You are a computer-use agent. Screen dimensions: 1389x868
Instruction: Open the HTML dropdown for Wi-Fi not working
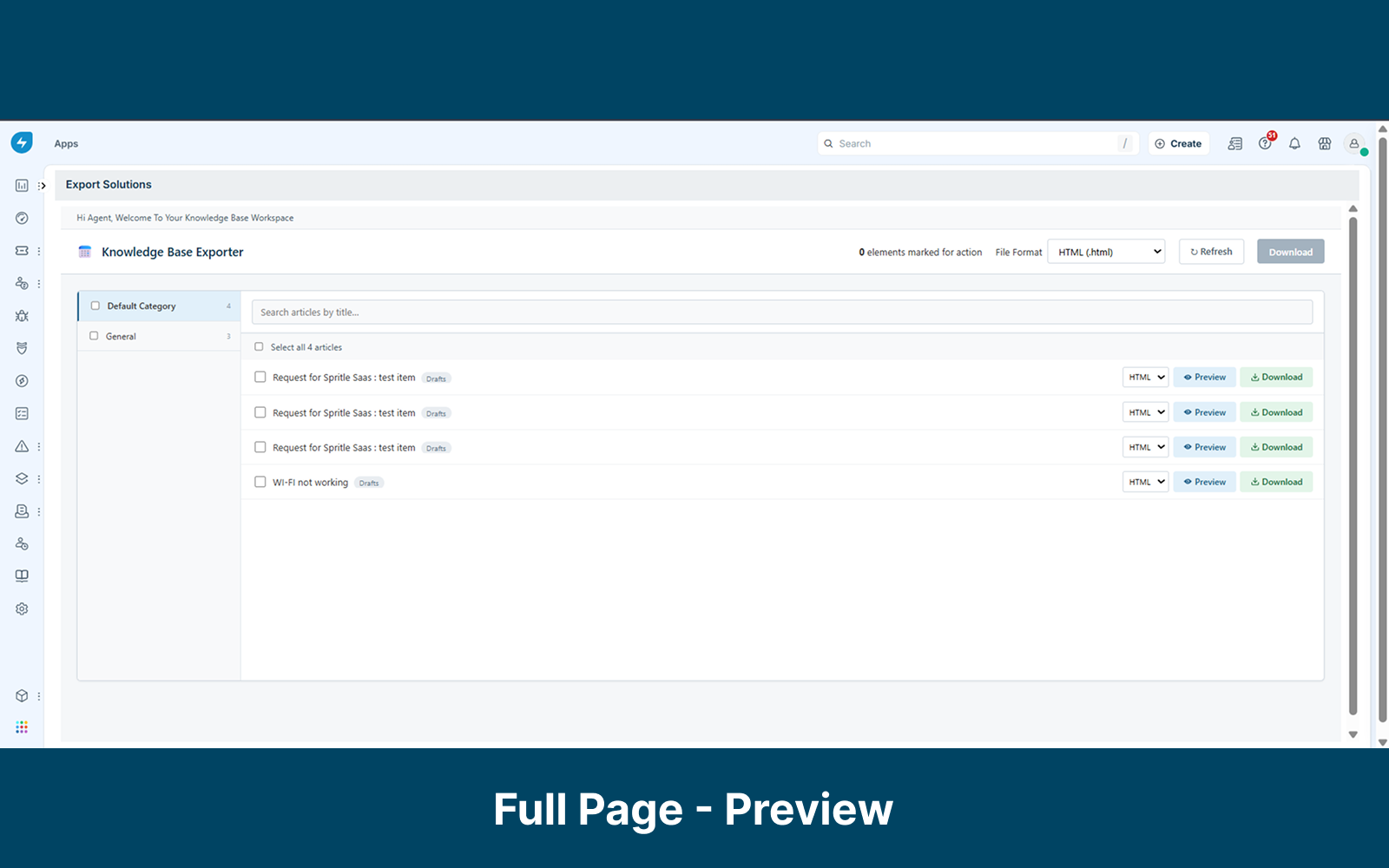pyautogui.click(x=1146, y=482)
